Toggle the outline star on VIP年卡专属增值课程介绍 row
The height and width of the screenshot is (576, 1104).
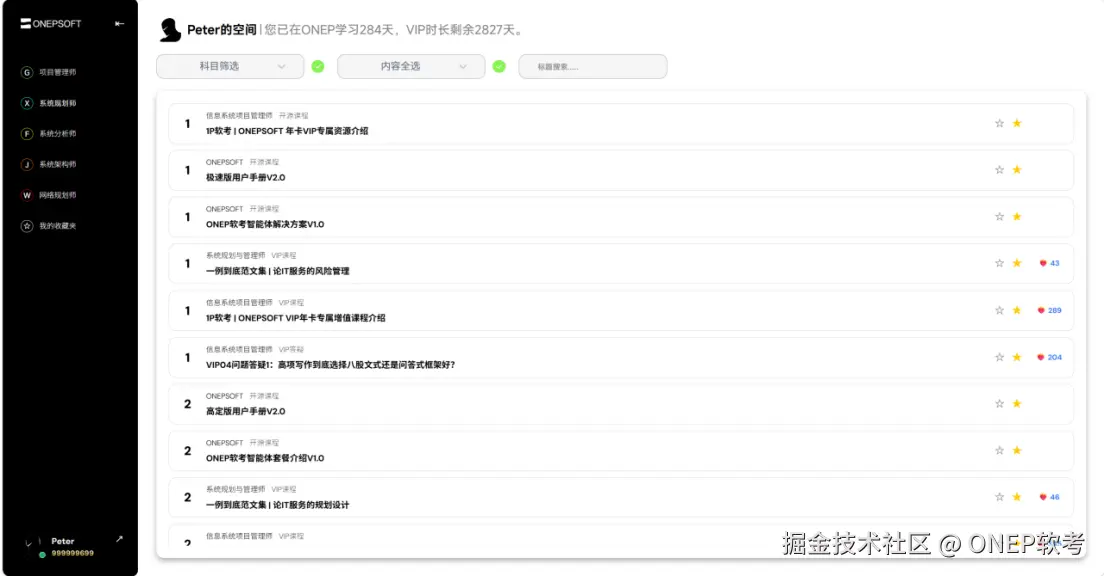(x=999, y=310)
